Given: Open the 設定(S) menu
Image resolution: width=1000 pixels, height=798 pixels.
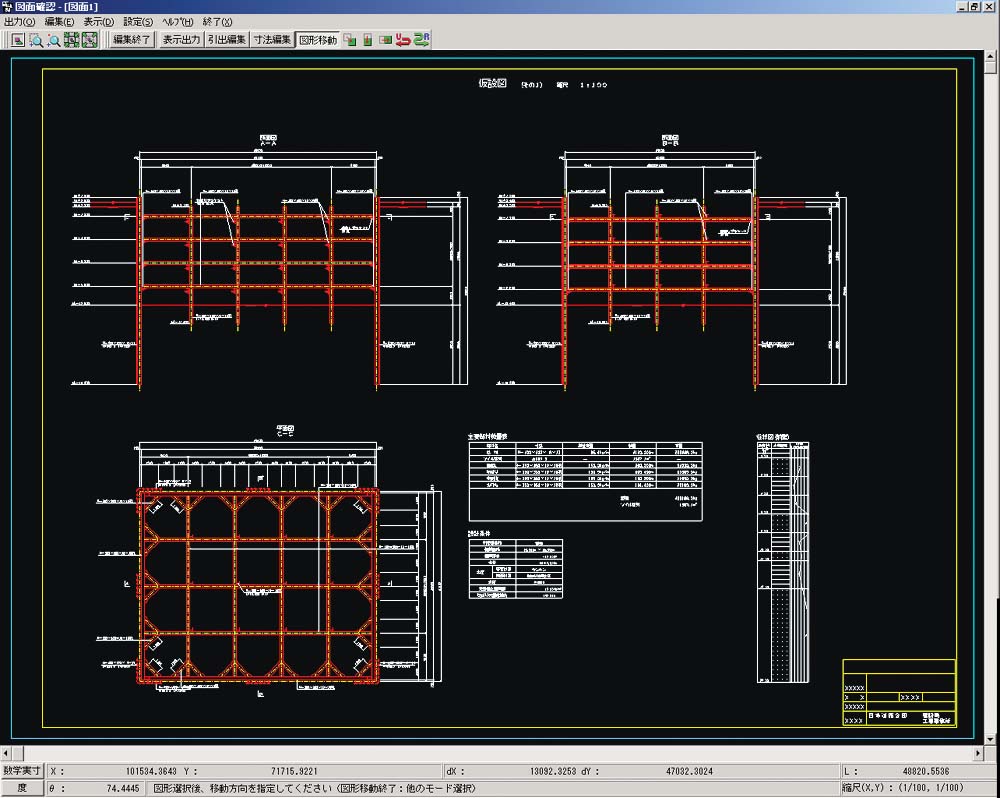Looking at the screenshot, I should (x=138, y=21).
